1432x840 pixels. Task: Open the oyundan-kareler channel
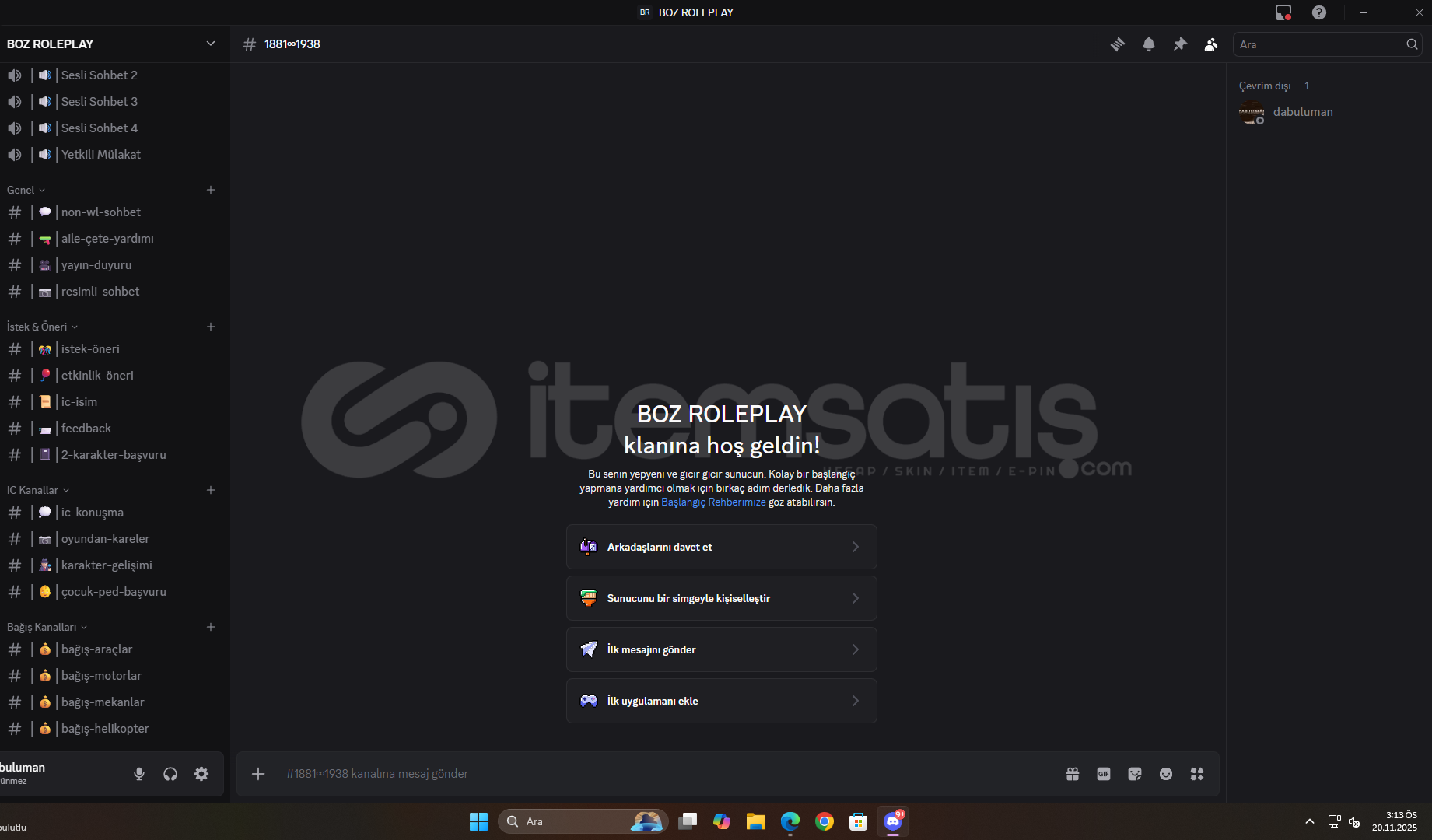point(112,539)
